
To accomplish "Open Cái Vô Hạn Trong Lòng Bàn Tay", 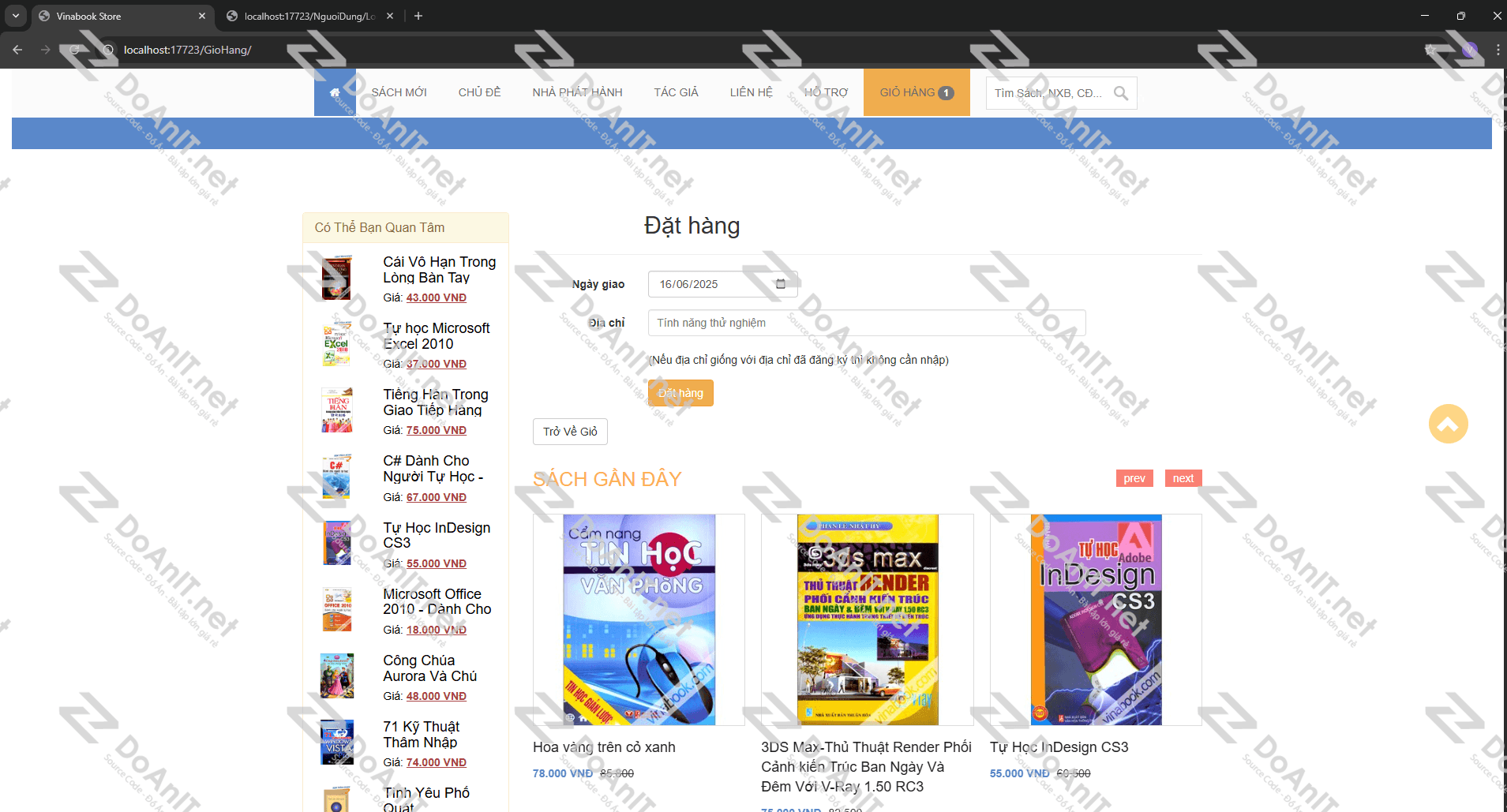I will pyautogui.click(x=440, y=270).
